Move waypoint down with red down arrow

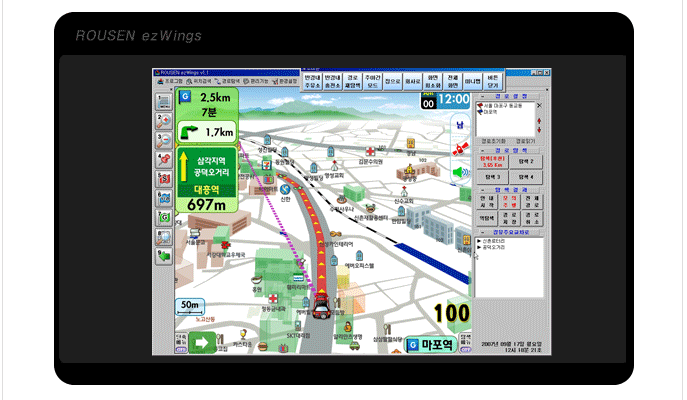point(539,130)
